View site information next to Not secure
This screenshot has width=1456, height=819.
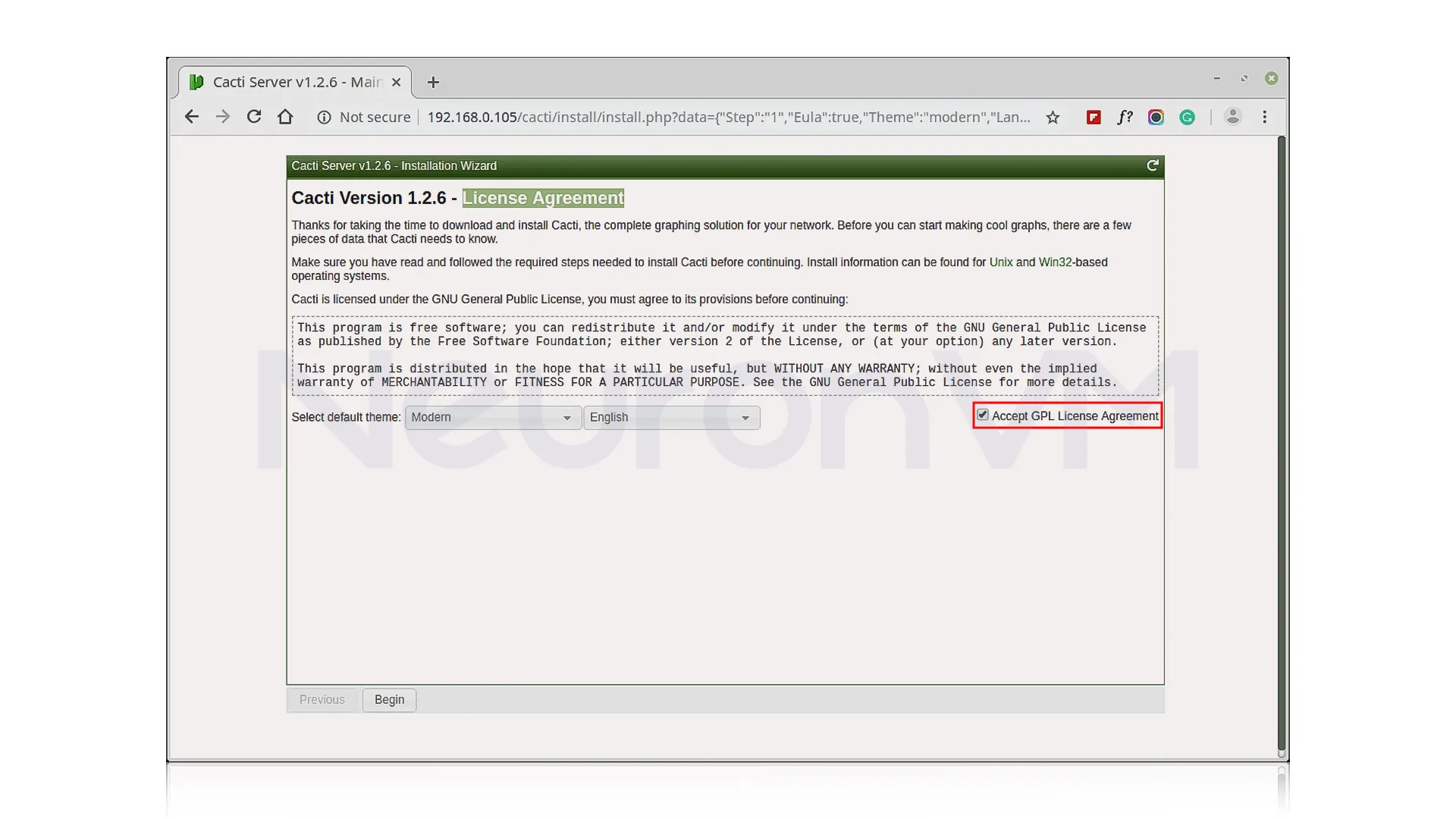[x=324, y=118]
